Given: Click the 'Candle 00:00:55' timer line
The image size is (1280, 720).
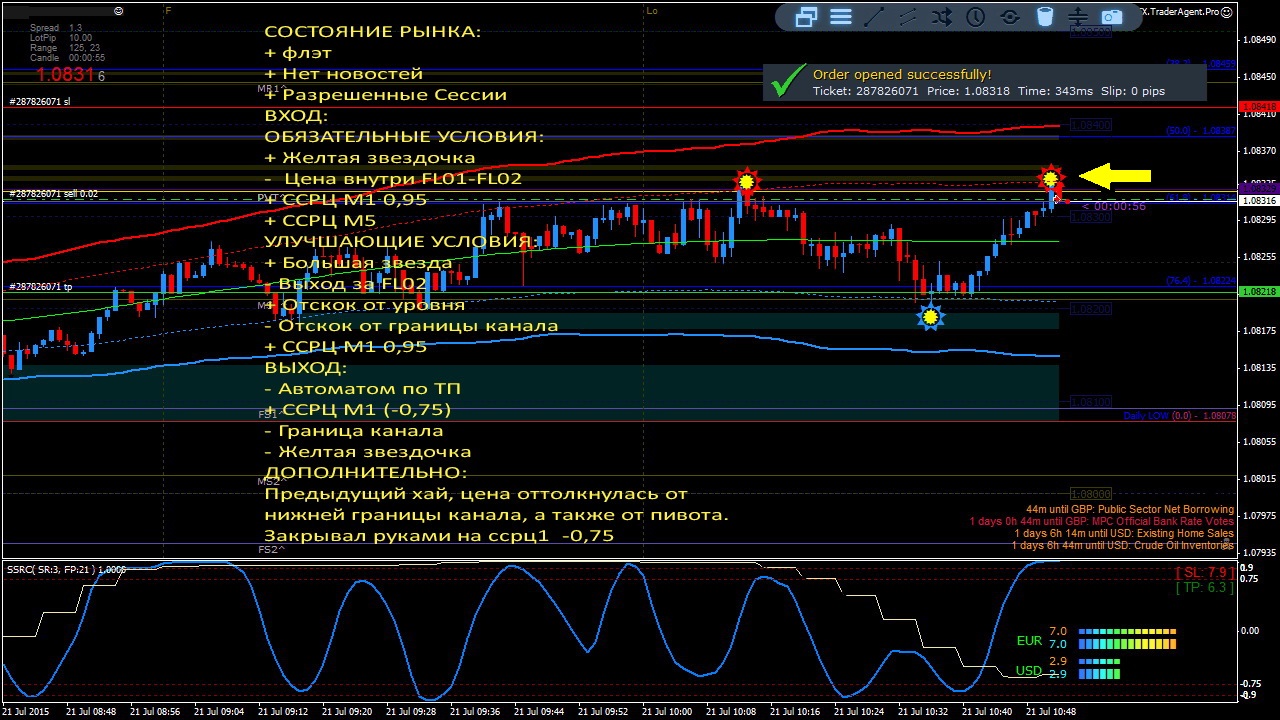Looking at the screenshot, I should click(x=68, y=58).
